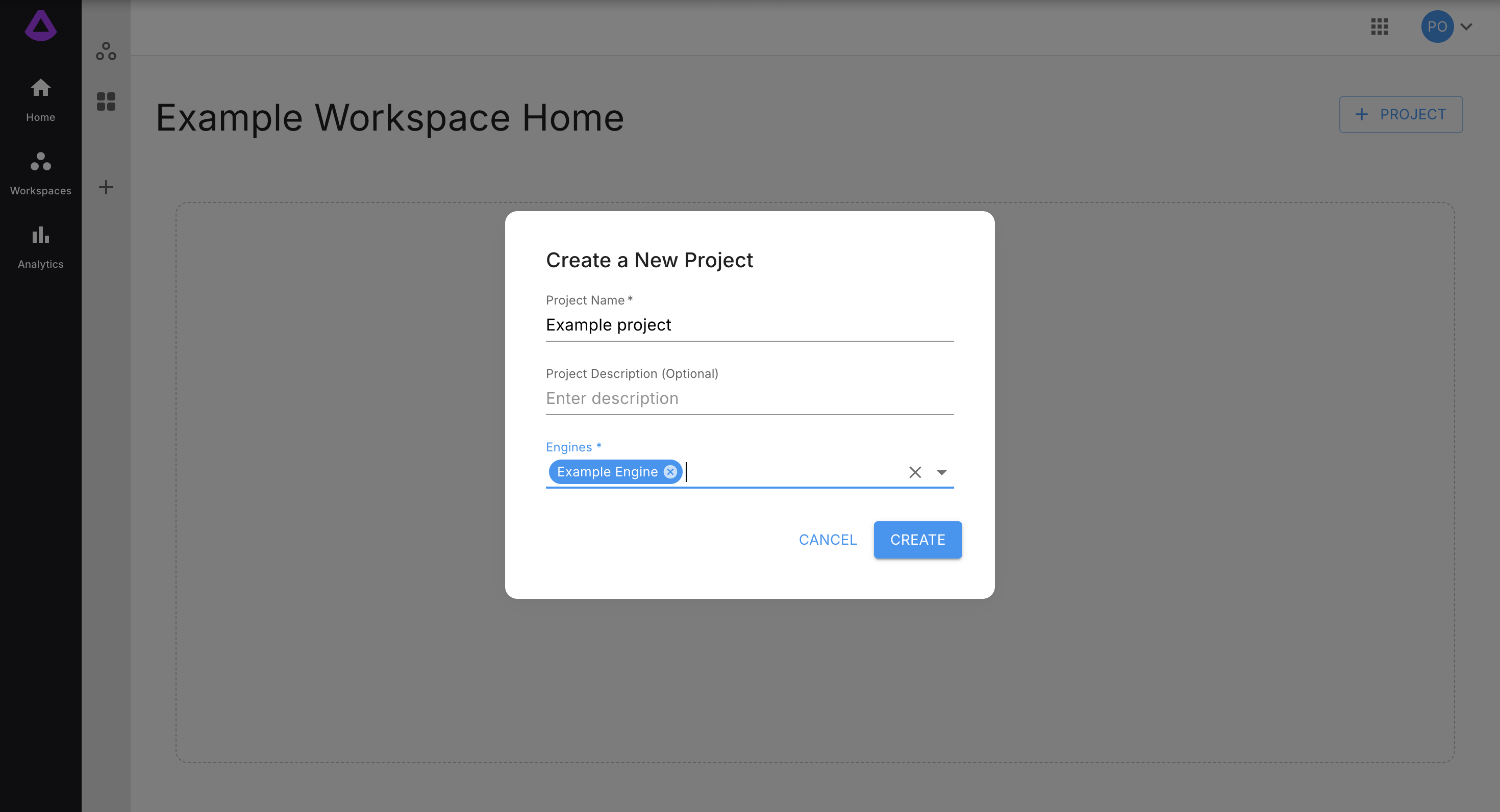Viewport: 1500px width, 812px height.
Task: Go to Home in sidebar
Action: pos(41,99)
